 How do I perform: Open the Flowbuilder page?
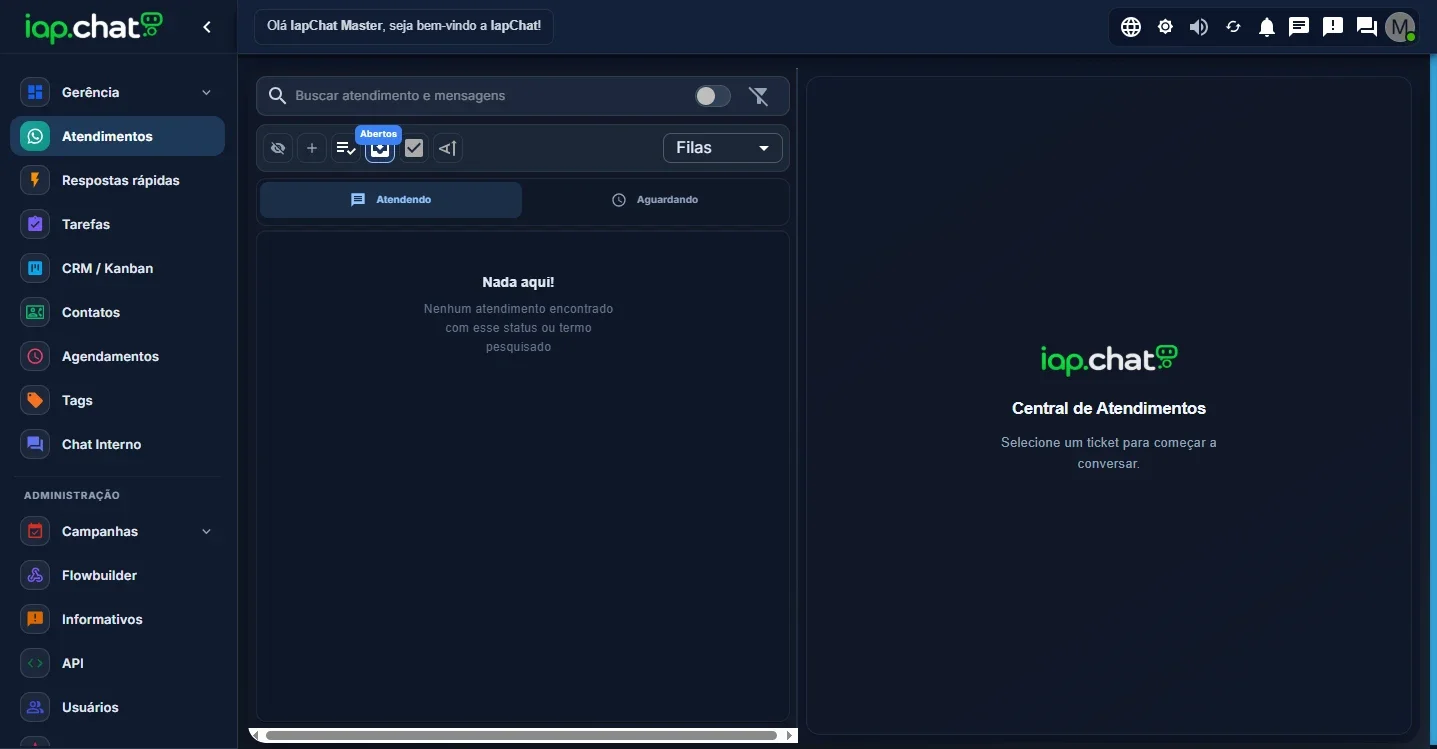(x=117, y=575)
